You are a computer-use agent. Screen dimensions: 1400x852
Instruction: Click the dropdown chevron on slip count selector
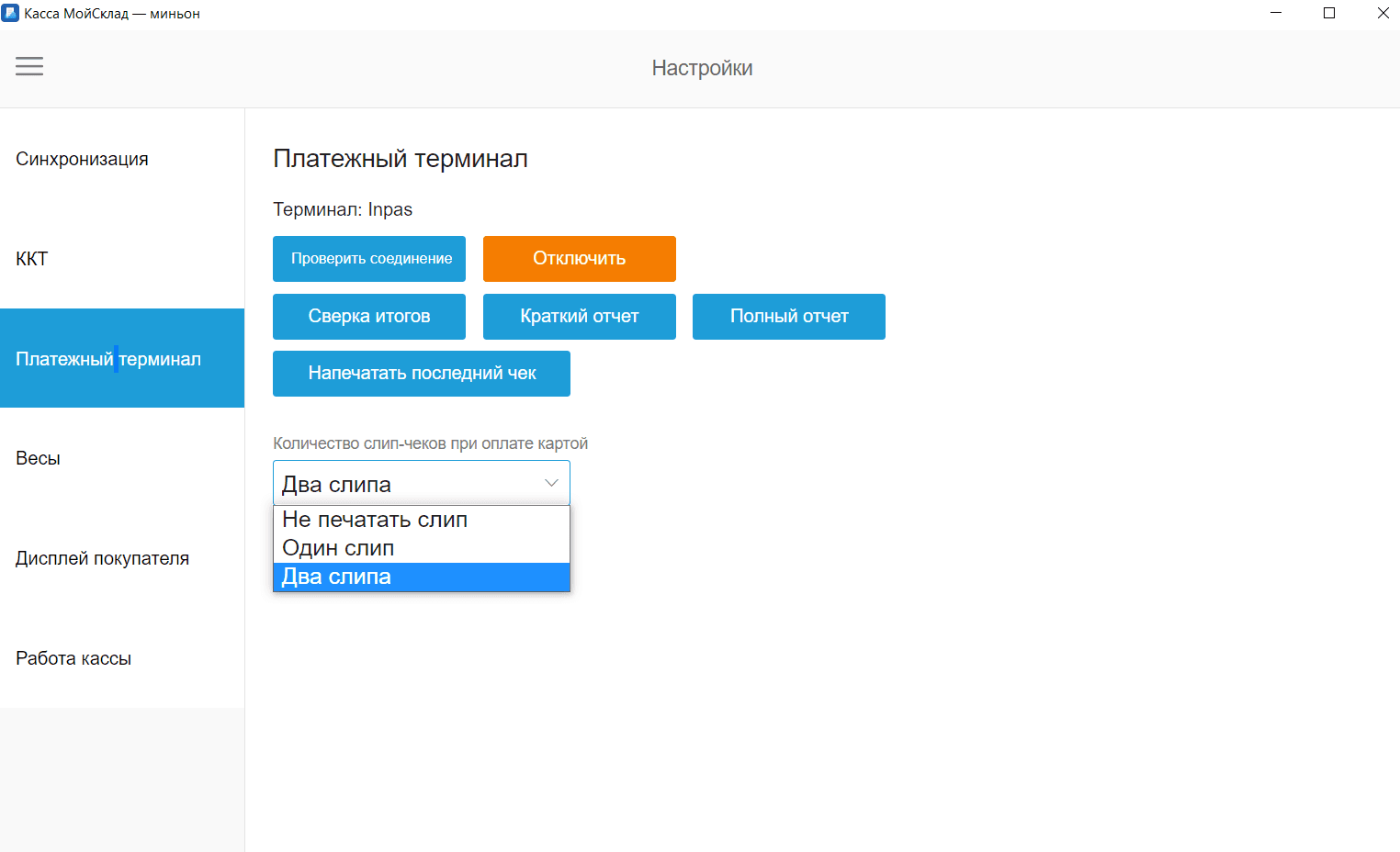(x=550, y=482)
